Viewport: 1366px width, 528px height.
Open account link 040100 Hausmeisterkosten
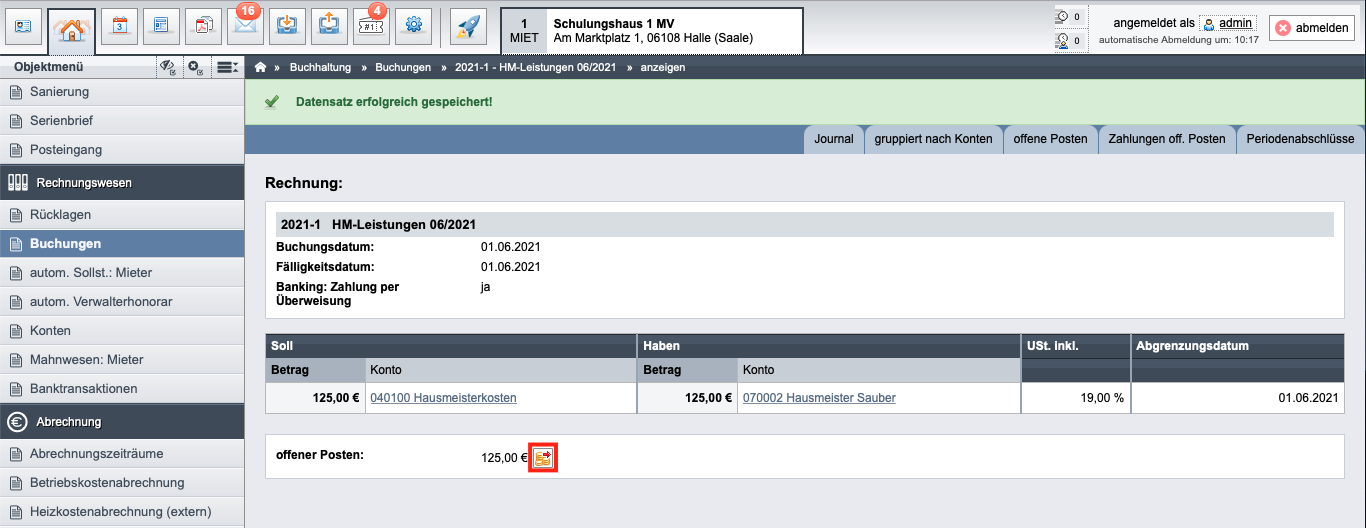coord(443,398)
